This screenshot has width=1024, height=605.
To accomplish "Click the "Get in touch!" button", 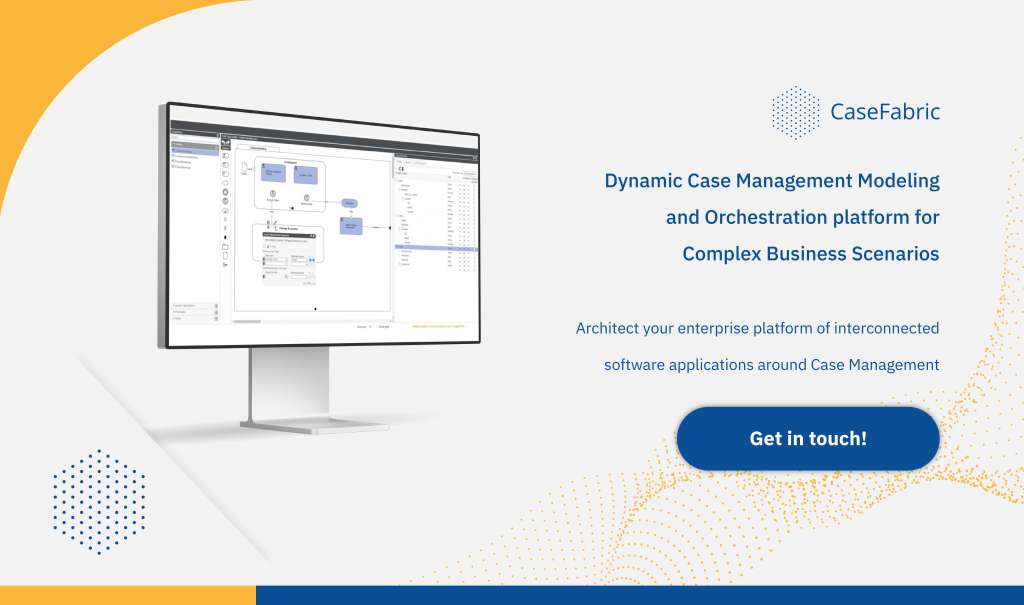I will pos(808,438).
